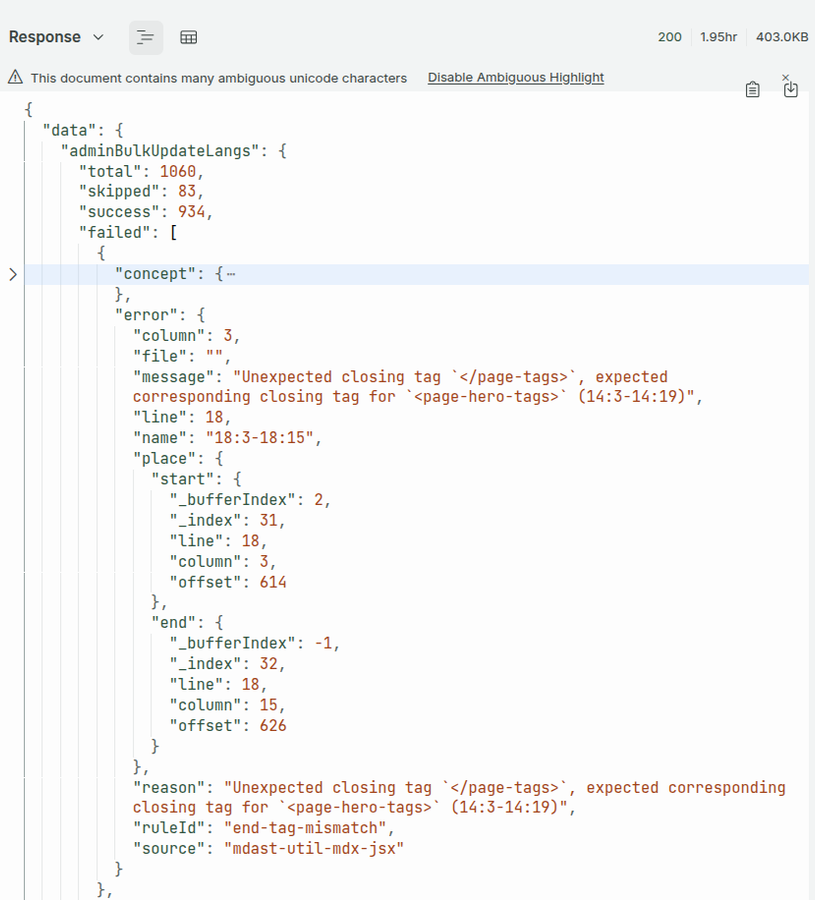Click the "file" key
Screen dimensions: 815x900
pyautogui.click(x=160, y=356)
